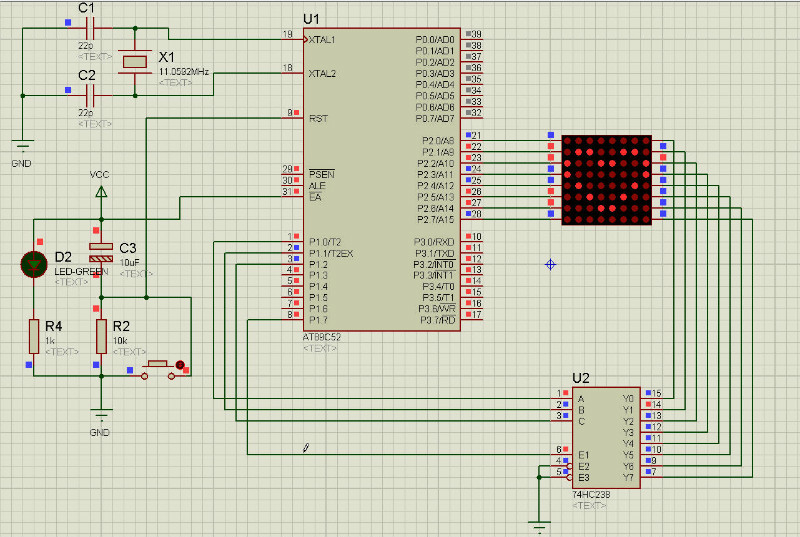Click the electrolytic capacitor C3 symbol

coord(100,248)
